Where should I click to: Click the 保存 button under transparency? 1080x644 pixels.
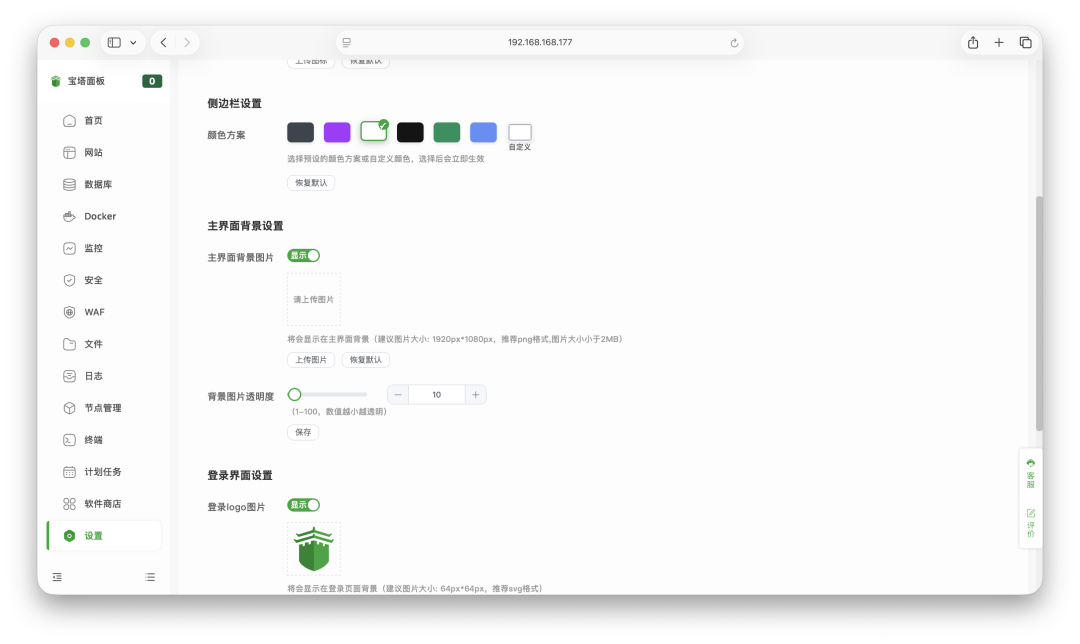pos(303,433)
